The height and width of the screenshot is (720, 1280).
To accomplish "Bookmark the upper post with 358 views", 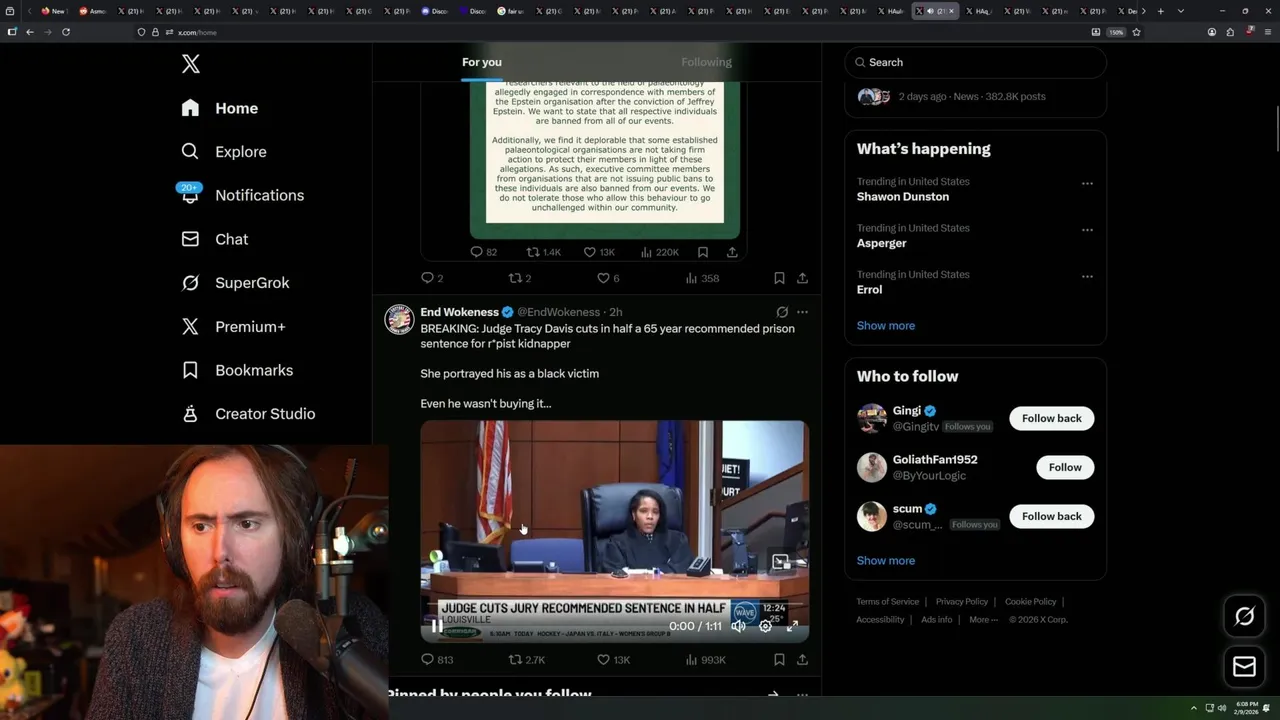I will (779, 278).
